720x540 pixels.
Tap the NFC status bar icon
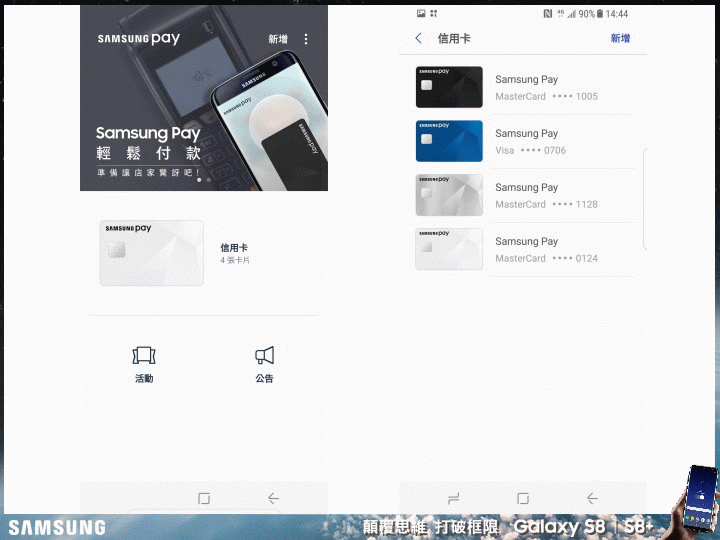[547, 14]
